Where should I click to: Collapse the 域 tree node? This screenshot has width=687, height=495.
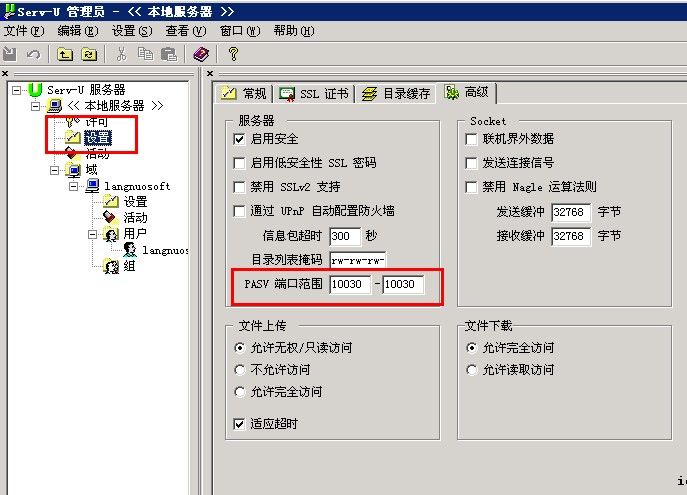pos(54,170)
